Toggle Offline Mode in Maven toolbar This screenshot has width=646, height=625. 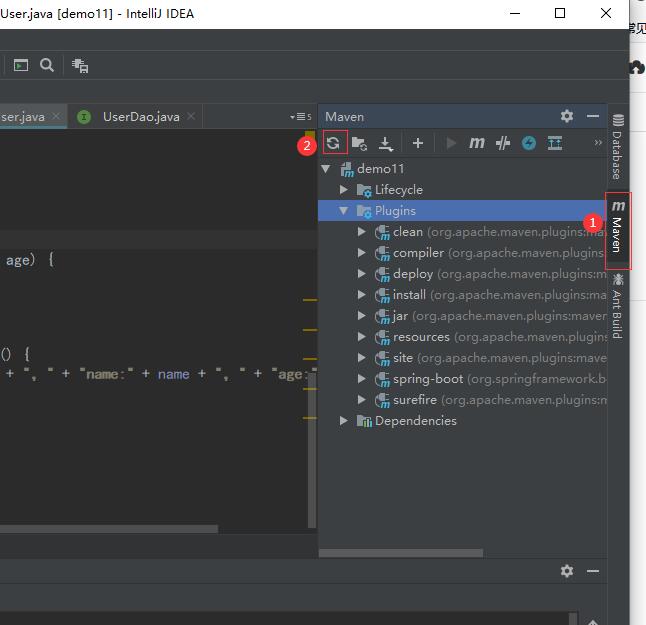[503, 143]
